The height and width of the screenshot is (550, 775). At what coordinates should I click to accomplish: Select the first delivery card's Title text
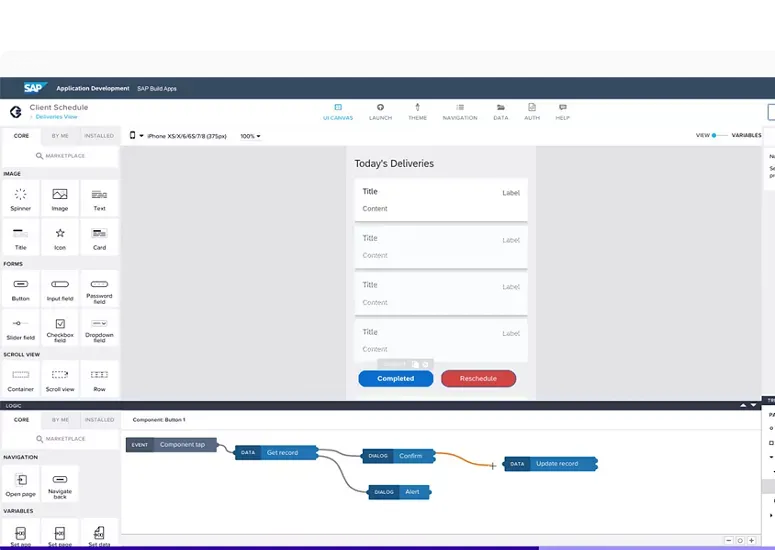[x=370, y=191]
